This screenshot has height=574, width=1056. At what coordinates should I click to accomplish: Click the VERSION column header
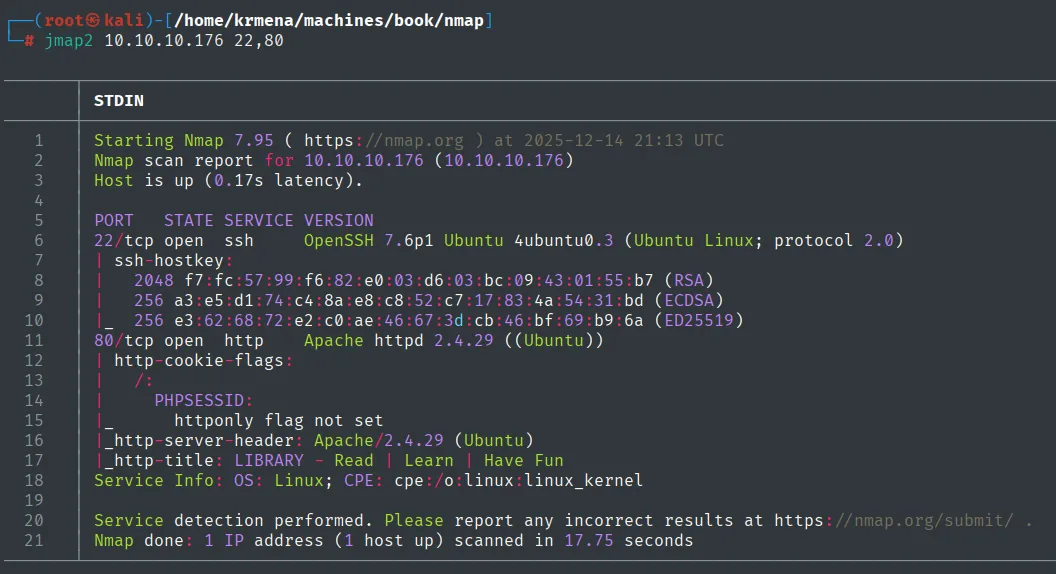pos(339,220)
